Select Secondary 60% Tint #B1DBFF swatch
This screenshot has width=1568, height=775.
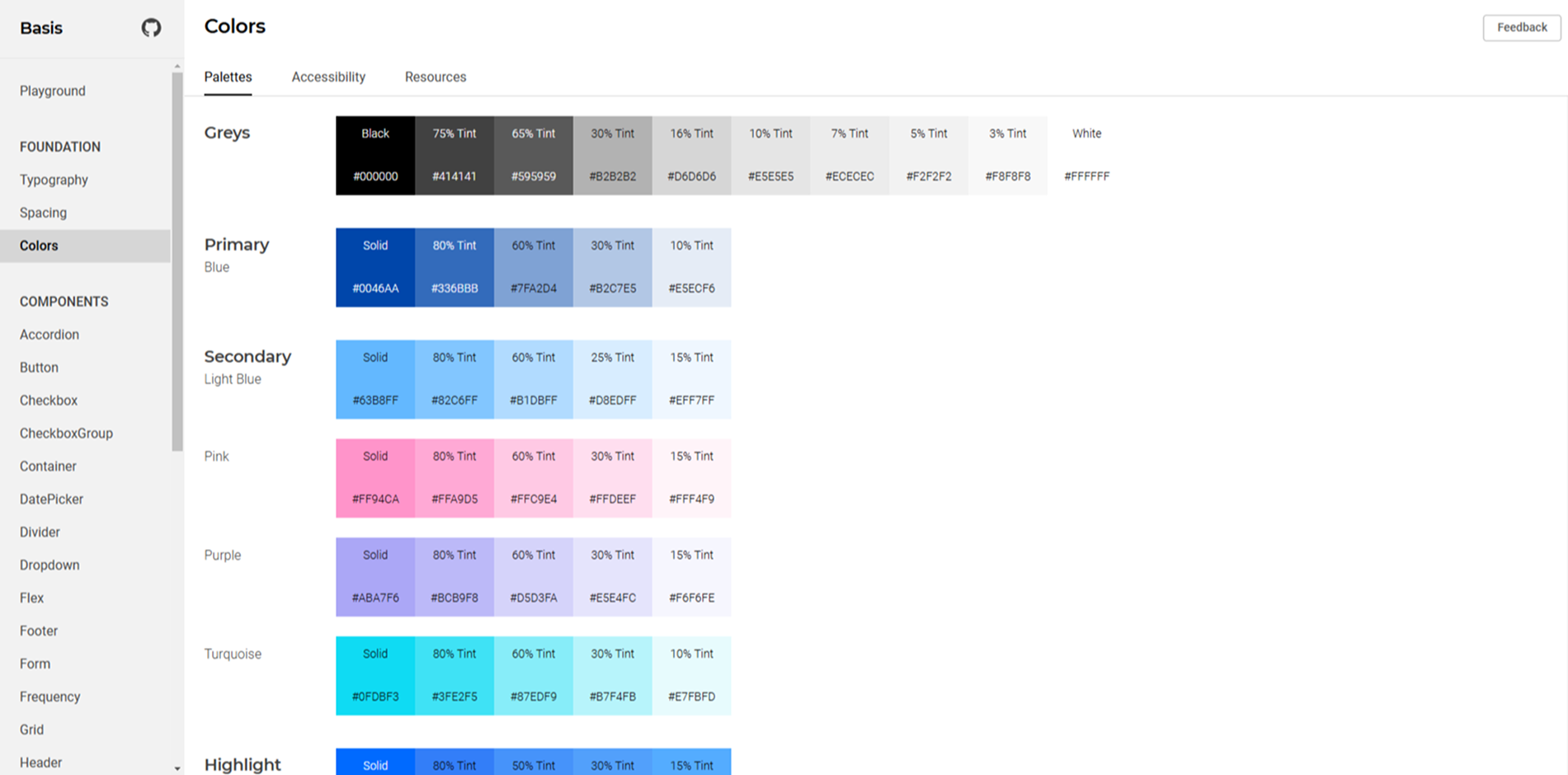point(534,380)
